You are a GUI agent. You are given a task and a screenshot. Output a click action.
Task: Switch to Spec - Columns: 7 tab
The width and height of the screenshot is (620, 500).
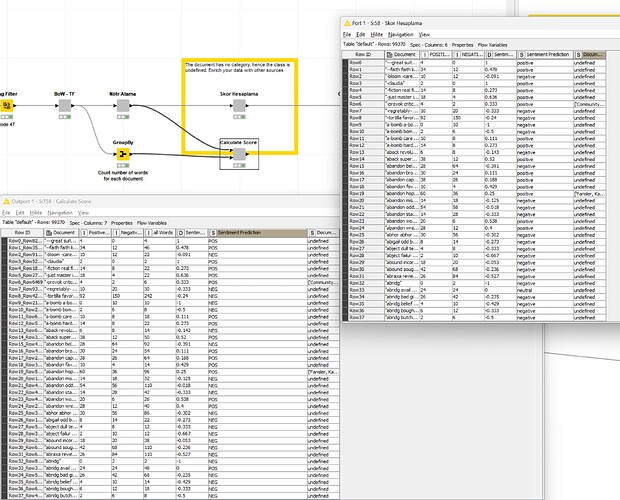pyautogui.click(x=88, y=223)
